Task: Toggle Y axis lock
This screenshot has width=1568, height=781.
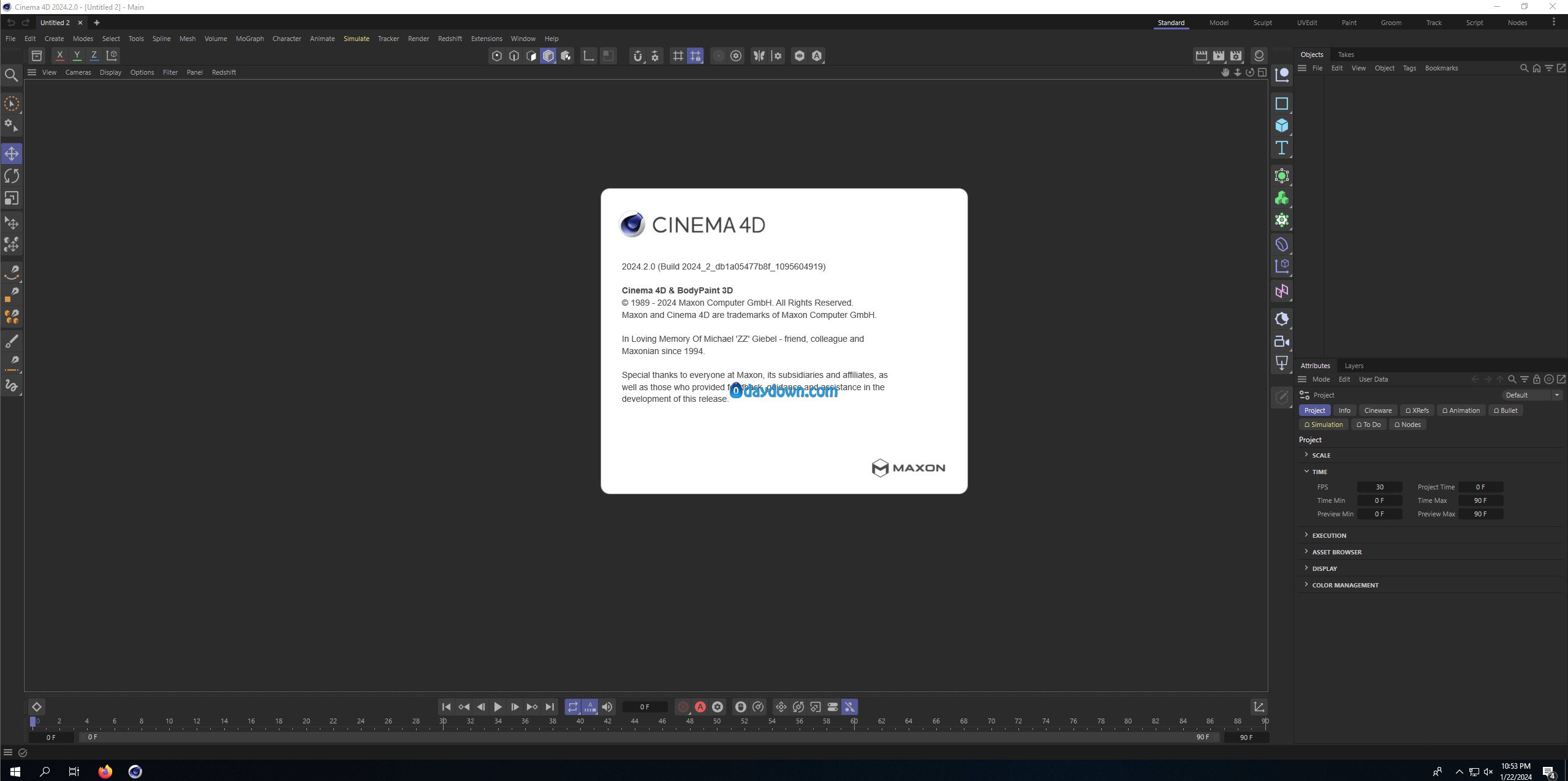Action: click(77, 56)
